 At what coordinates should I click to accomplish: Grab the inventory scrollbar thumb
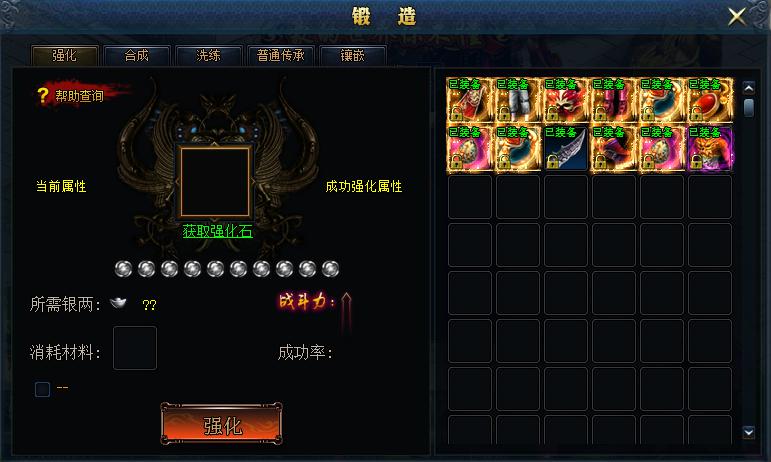748,107
